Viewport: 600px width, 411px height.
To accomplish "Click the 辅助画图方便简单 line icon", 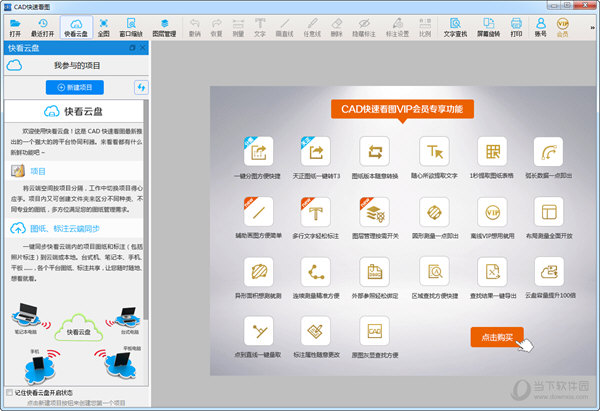I will 258,212.
